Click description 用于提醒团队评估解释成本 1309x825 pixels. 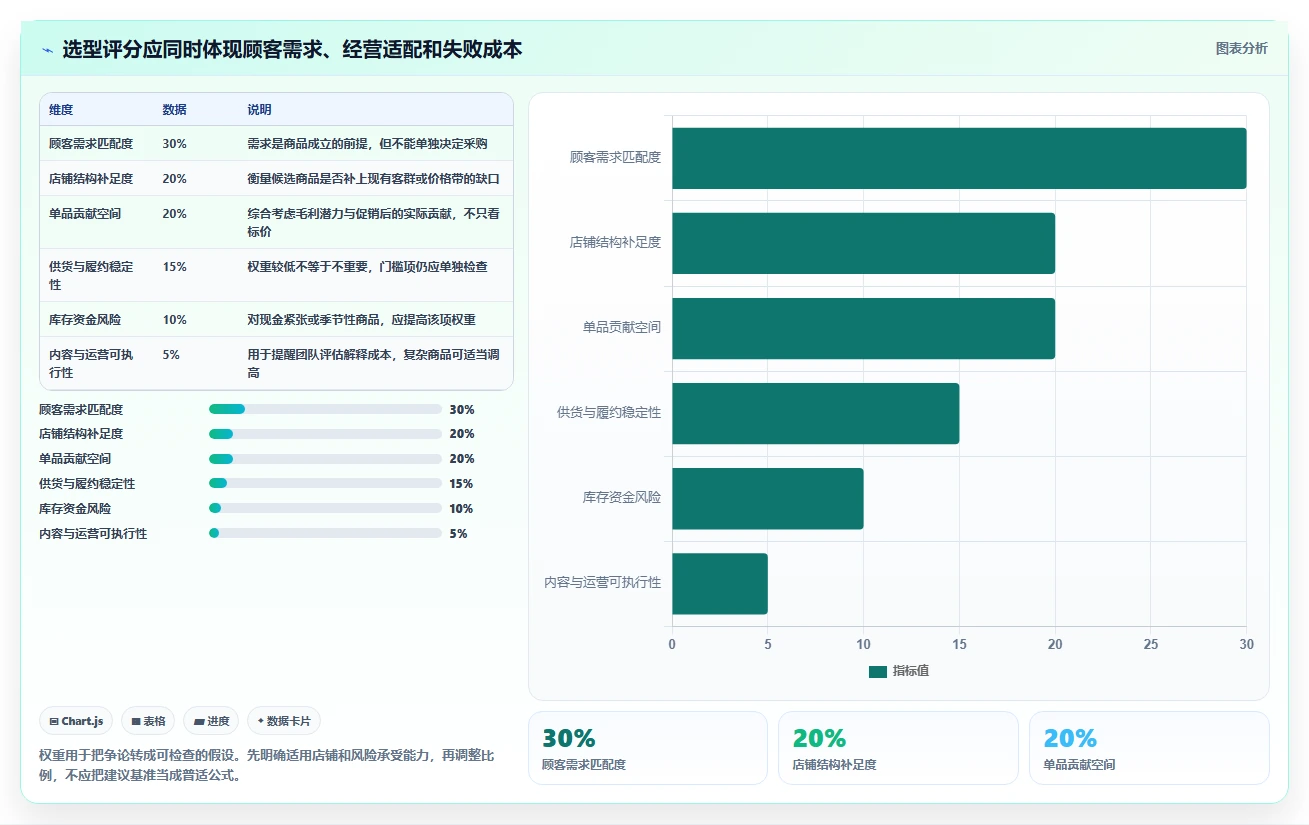[x=373, y=363]
